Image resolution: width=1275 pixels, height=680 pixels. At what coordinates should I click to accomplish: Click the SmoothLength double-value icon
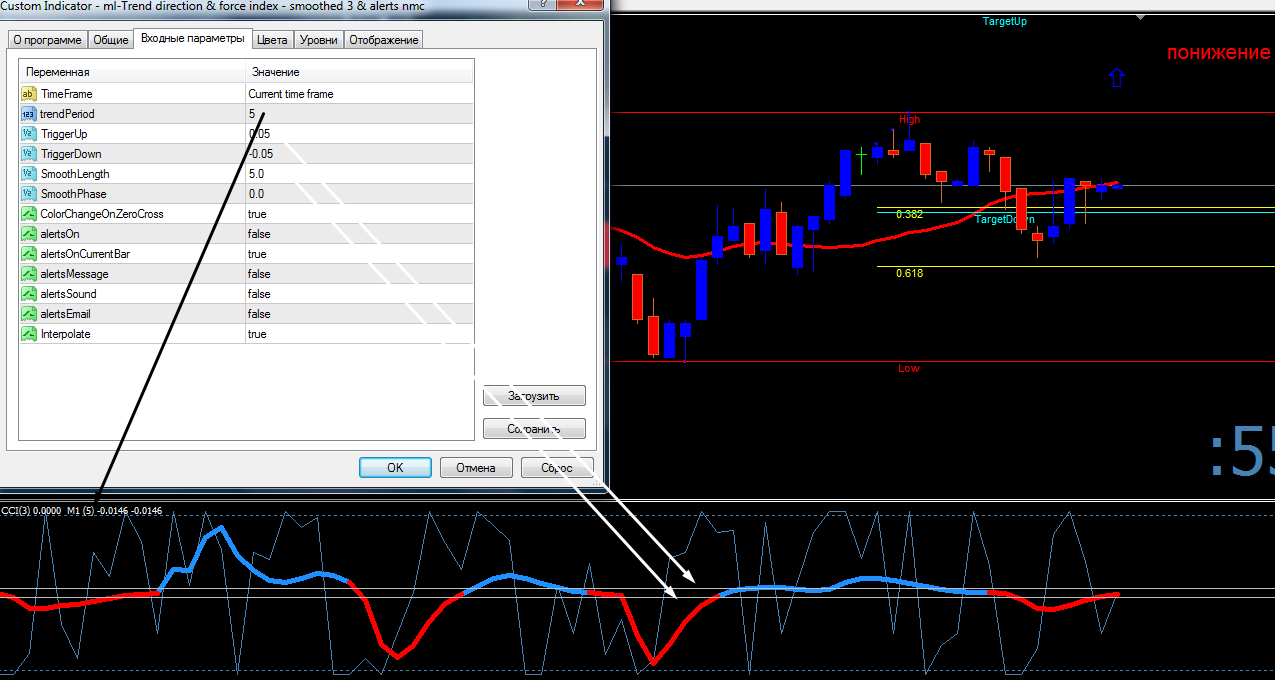28,174
